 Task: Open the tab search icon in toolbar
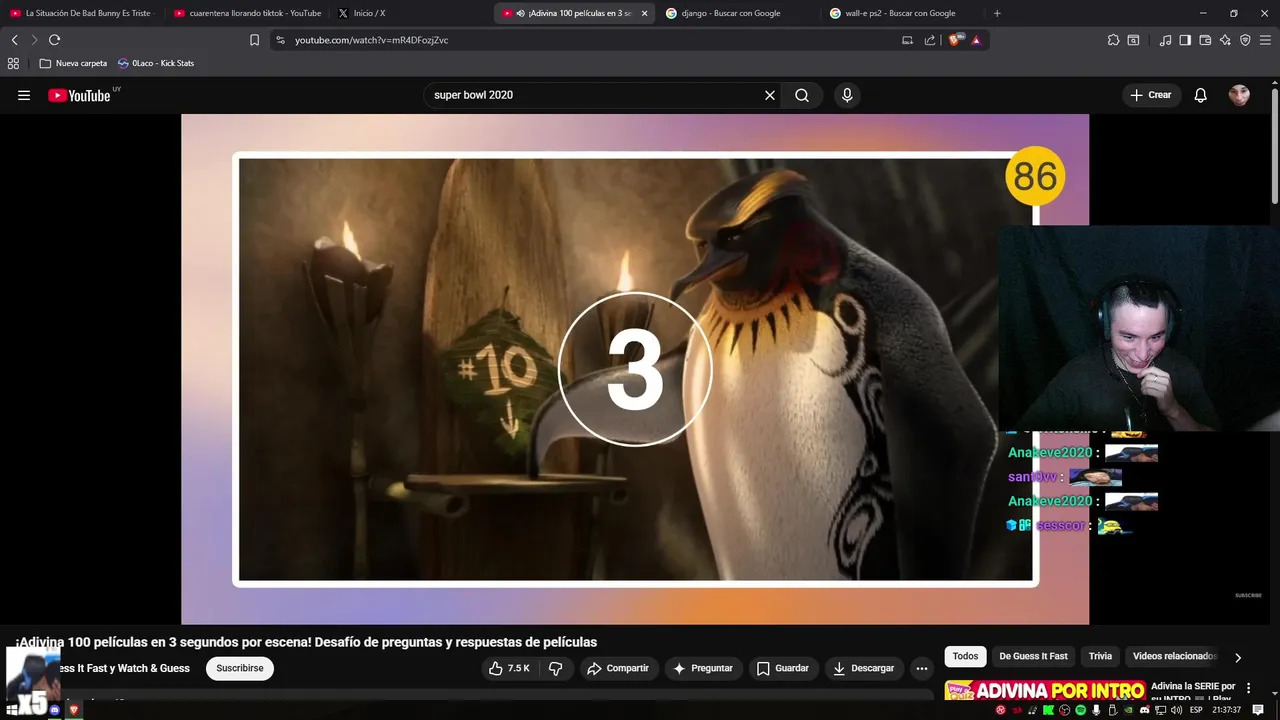[x=1133, y=40]
